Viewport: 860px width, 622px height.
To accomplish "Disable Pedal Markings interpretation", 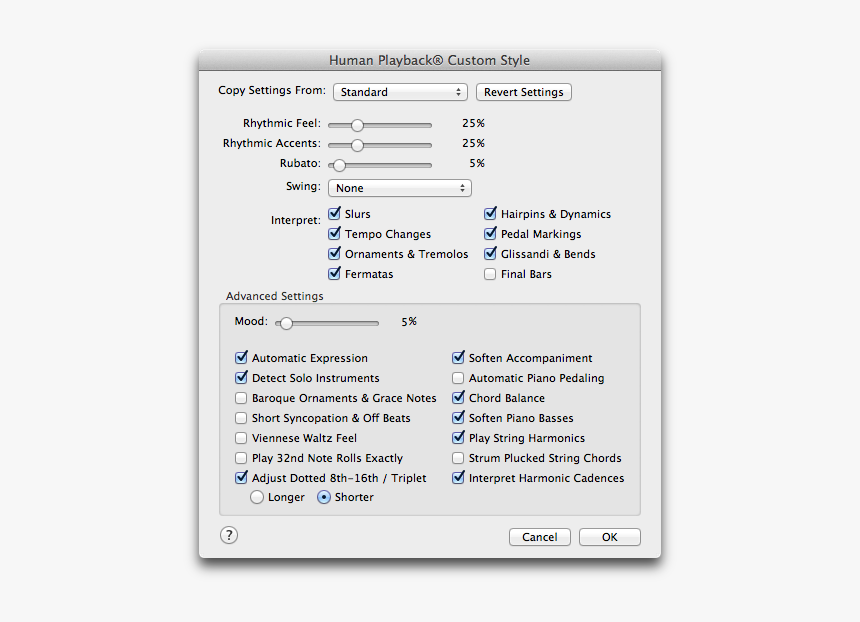I will click(490, 234).
